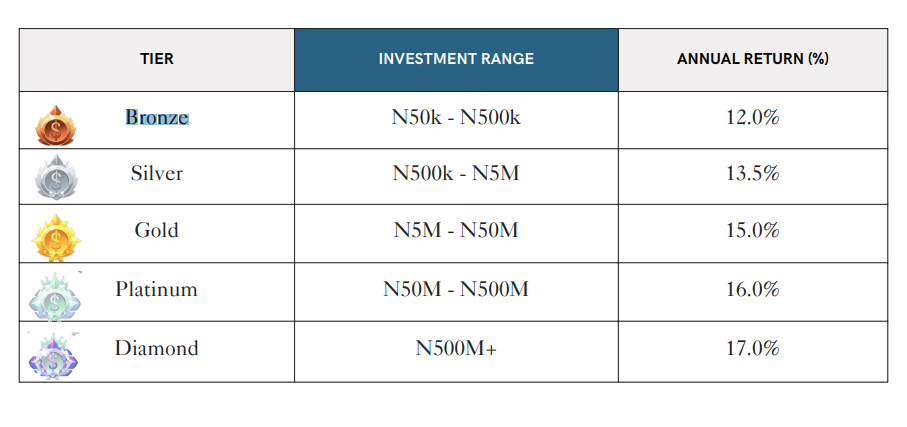The image size is (907, 427).
Task: Click the 12.0% annual return value
Action: point(752,117)
